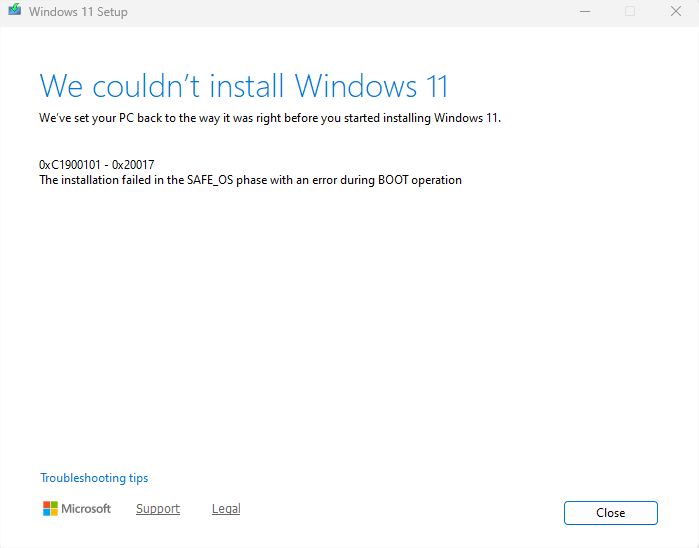Click the error code 0xC1900101 - 0x20017
699x548 pixels.
click(97, 165)
